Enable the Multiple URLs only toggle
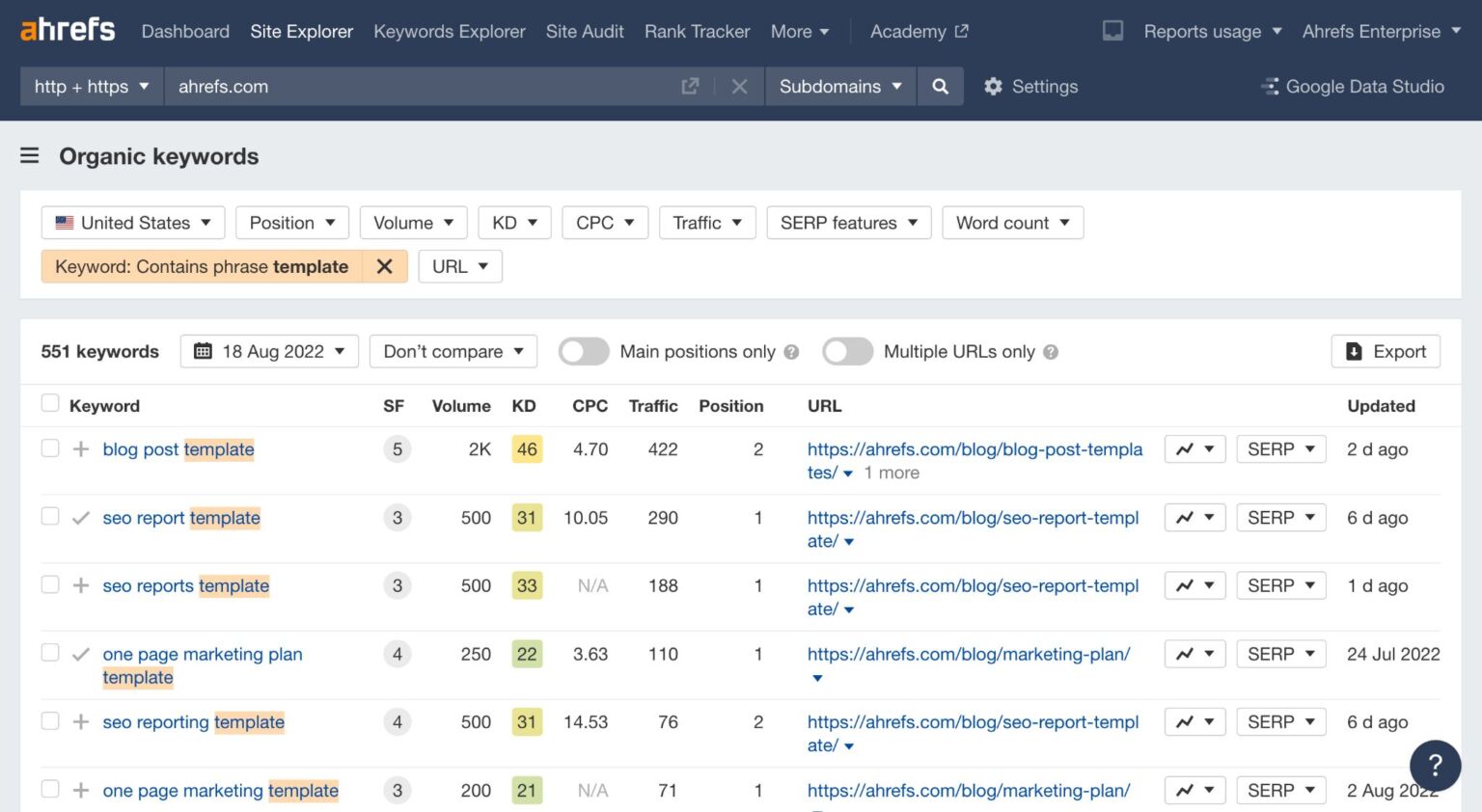The image size is (1482, 812). pos(847,351)
